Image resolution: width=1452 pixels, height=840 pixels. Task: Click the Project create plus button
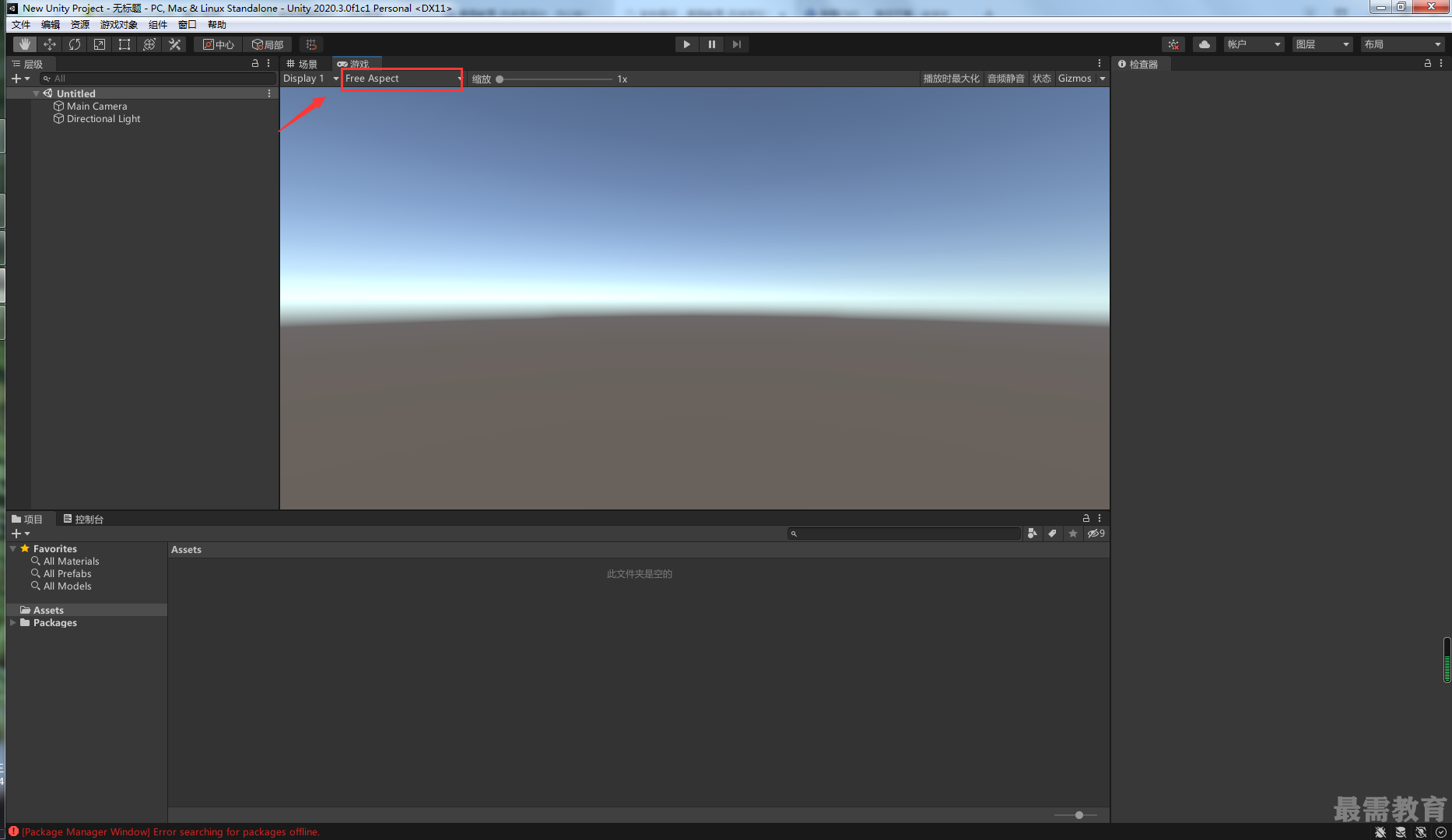pyautogui.click(x=20, y=534)
